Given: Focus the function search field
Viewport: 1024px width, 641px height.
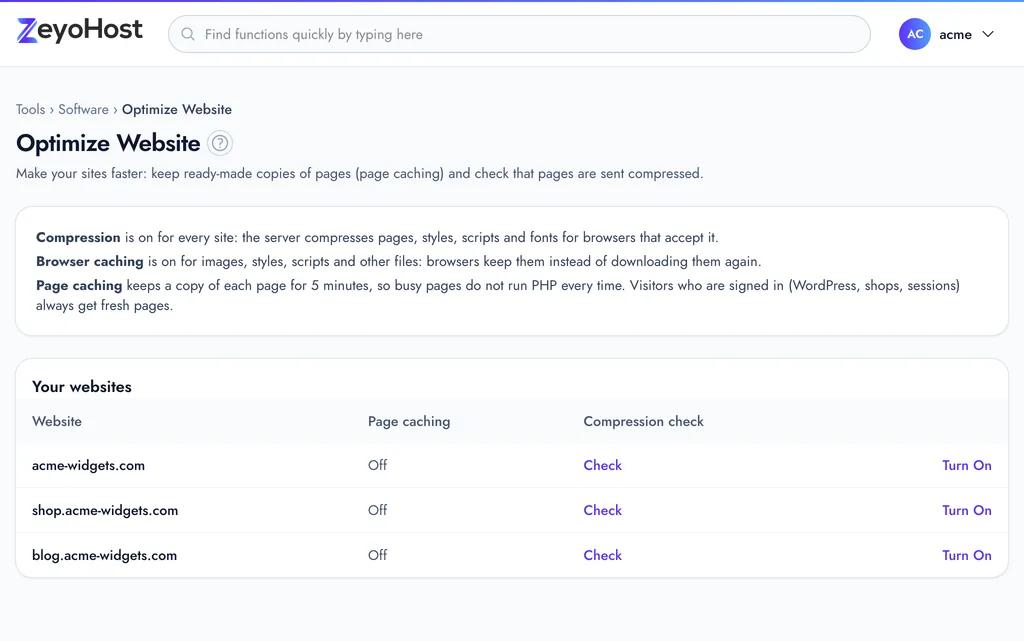Looking at the screenshot, I should [519, 34].
